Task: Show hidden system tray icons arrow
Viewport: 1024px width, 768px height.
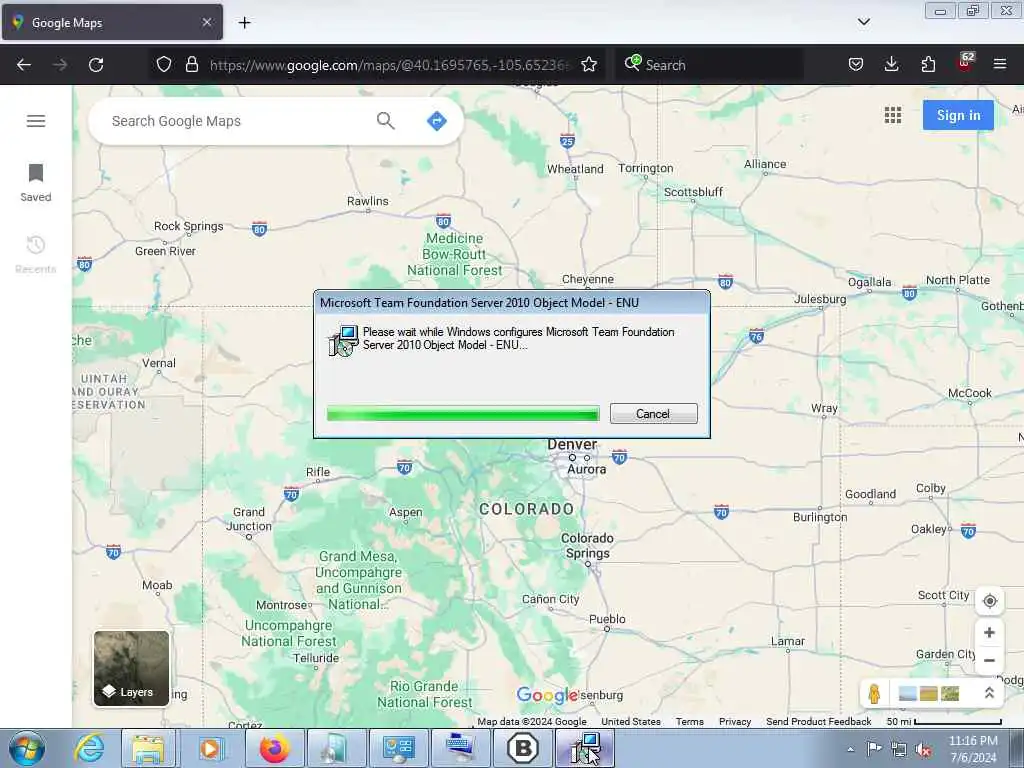Action: (x=850, y=749)
